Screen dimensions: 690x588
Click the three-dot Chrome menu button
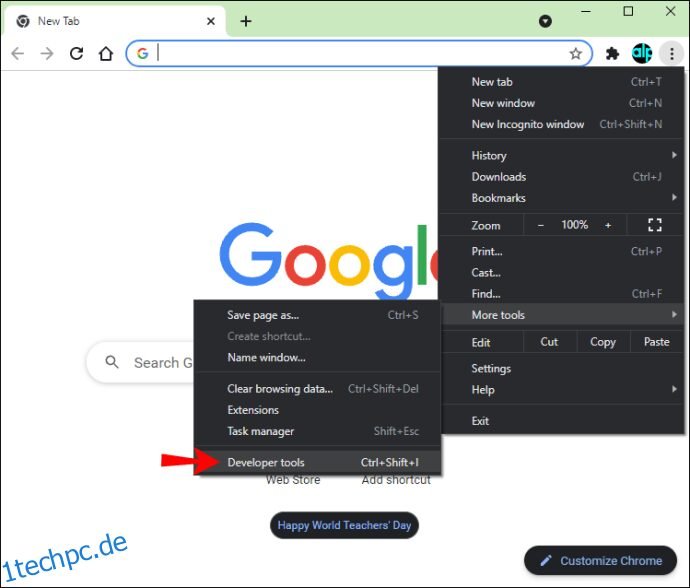[672, 54]
